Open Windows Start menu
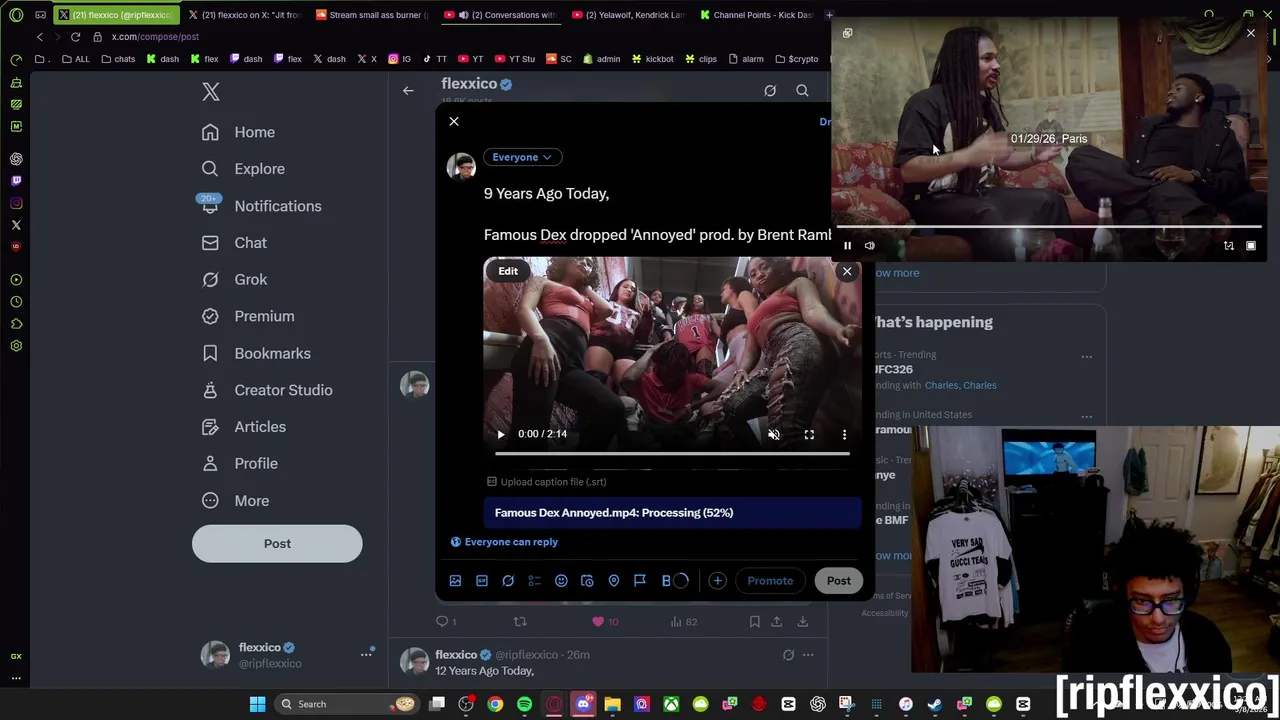This screenshot has height=720, width=1280. pos(257,705)
